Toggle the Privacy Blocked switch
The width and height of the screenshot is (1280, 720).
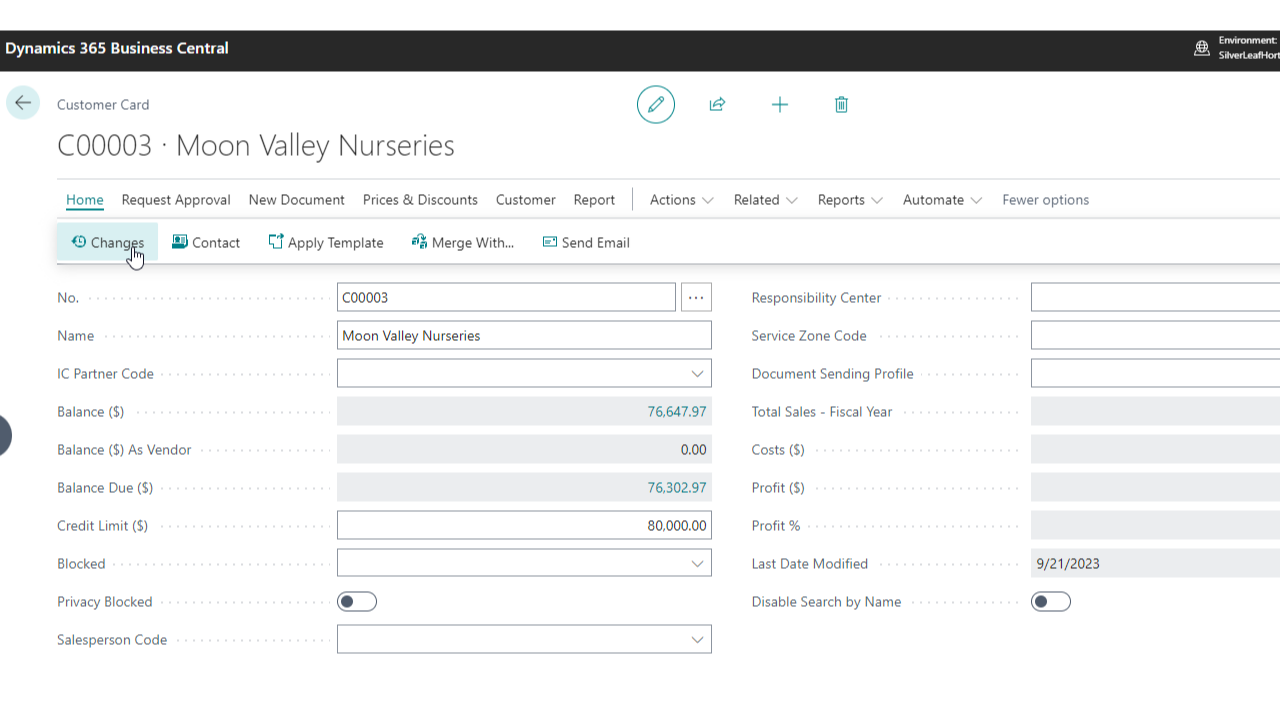pos(357,601)
